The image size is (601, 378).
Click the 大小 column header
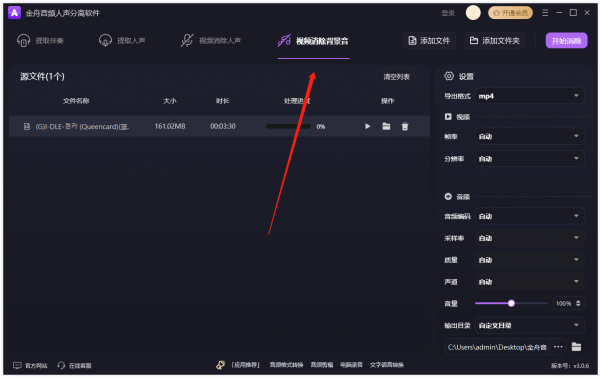coord(169,101)
